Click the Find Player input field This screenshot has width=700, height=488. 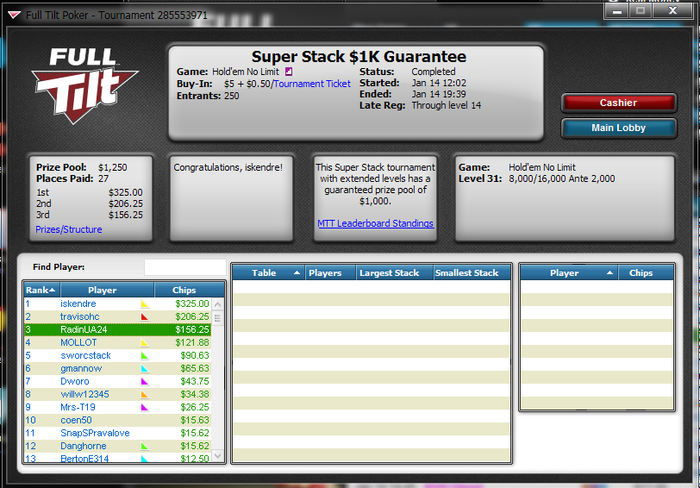click(185, 267)
